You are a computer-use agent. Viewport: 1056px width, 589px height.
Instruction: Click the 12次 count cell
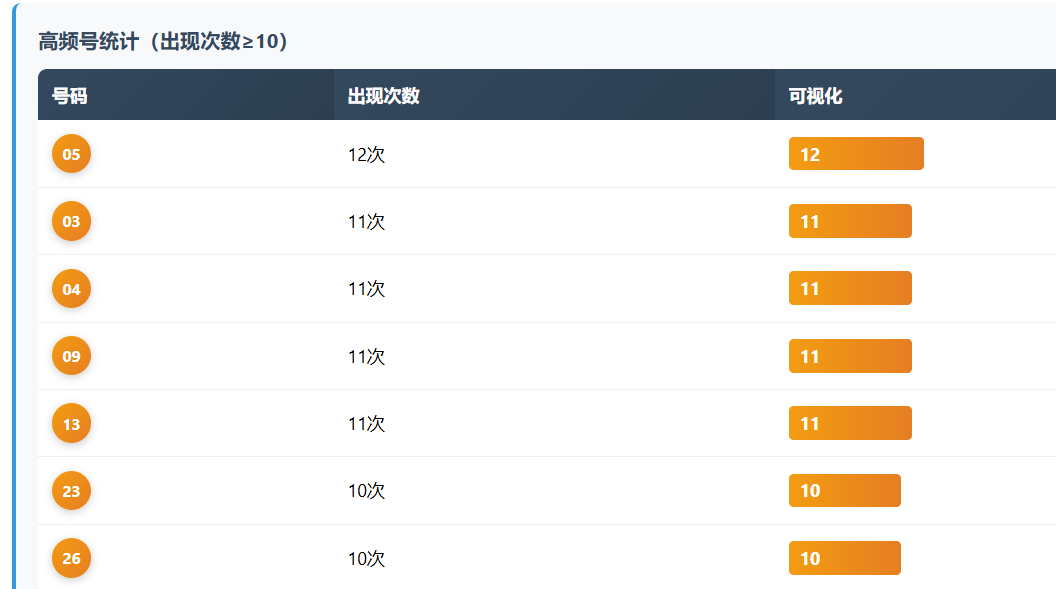(366, 155)
